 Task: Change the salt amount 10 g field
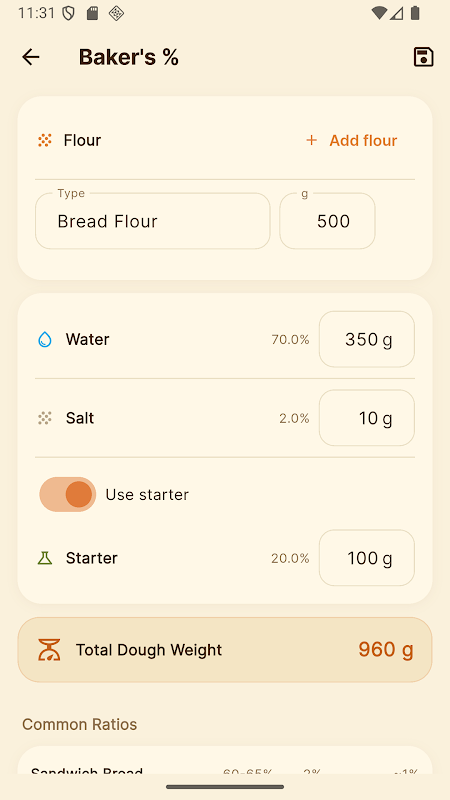pyautogui.click(x=367, y=418)
